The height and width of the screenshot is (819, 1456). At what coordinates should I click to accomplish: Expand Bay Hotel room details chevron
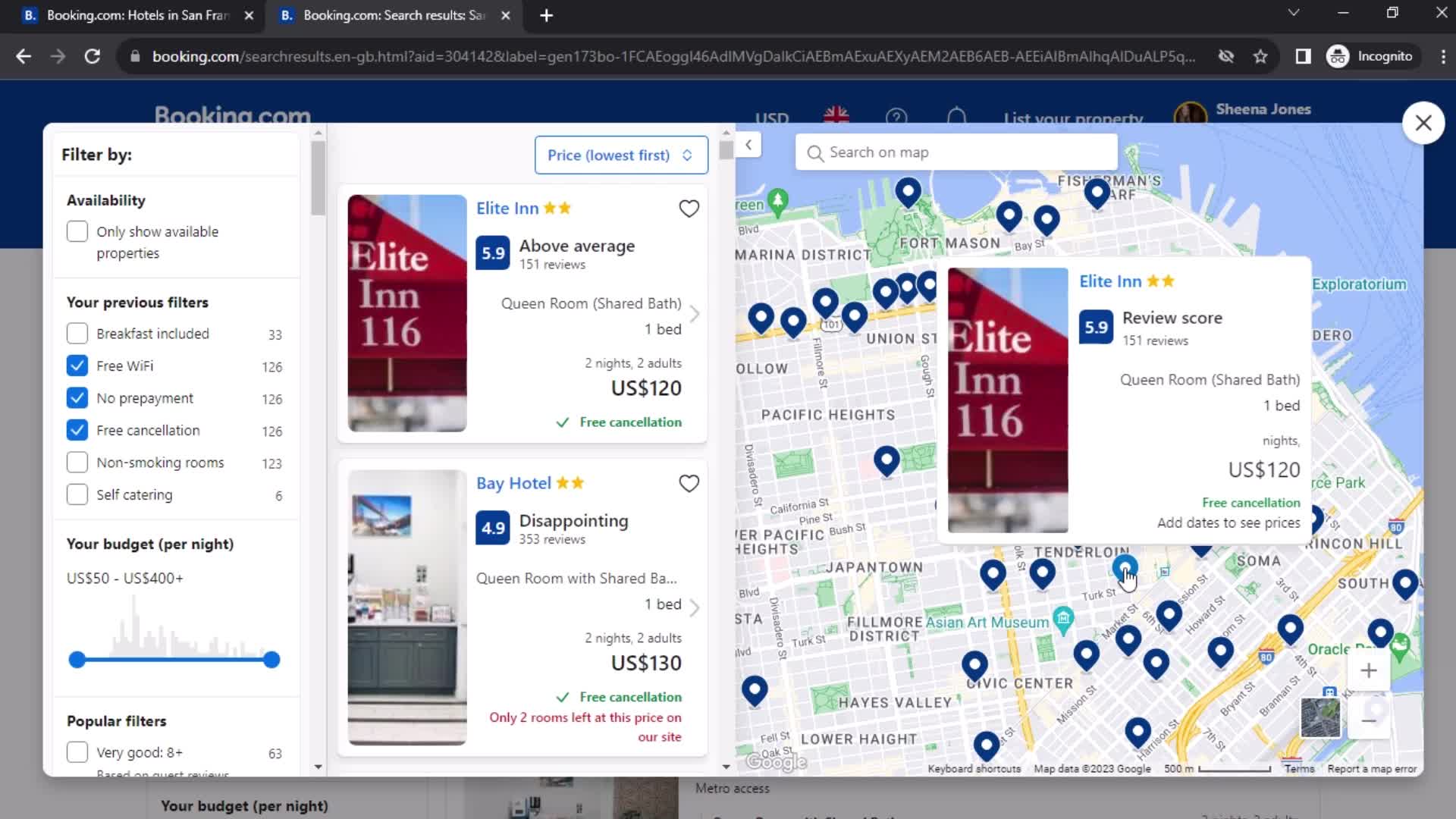[x=694, y=607]
